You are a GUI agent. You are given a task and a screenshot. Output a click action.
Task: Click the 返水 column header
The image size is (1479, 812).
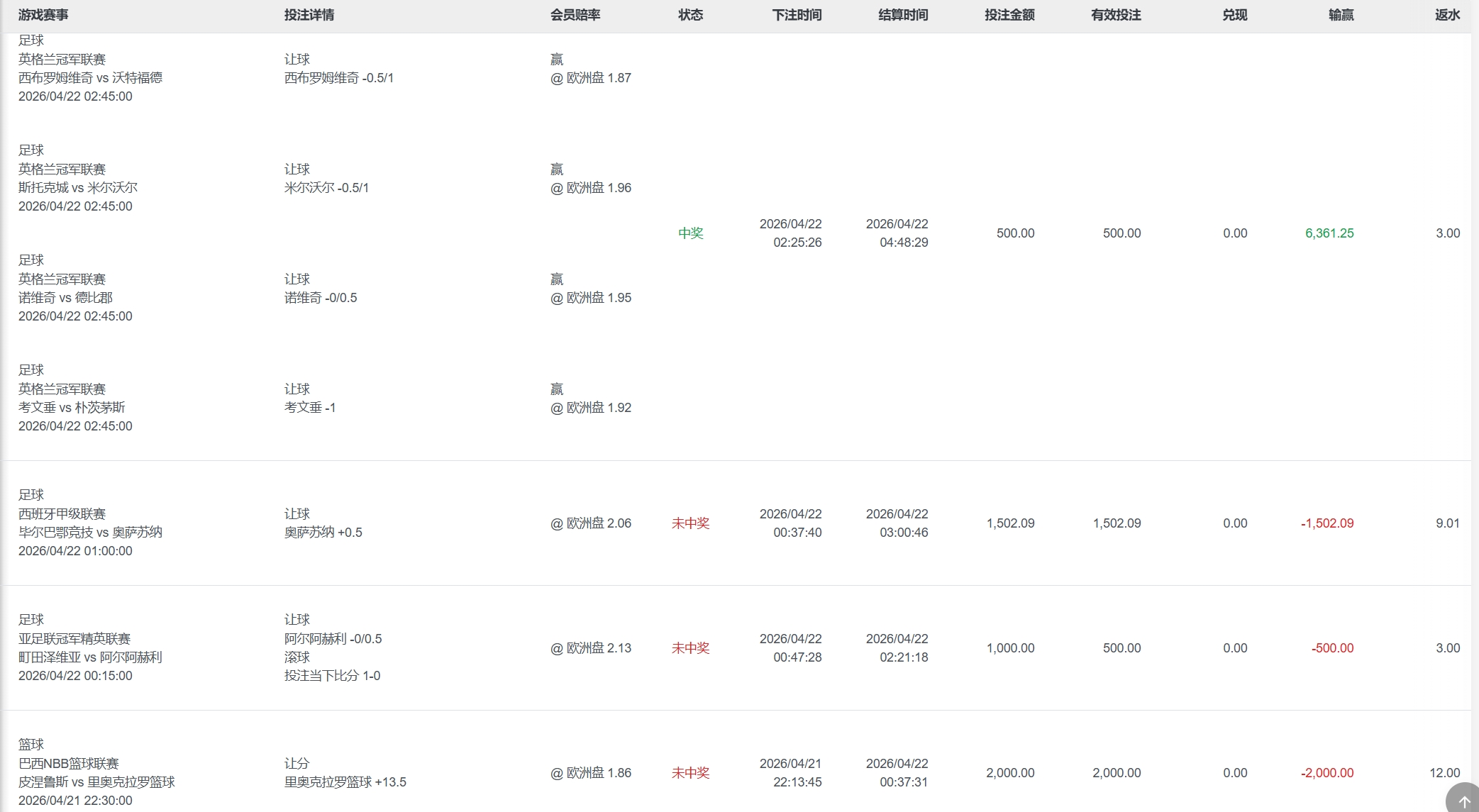(x=1447, y=15)
